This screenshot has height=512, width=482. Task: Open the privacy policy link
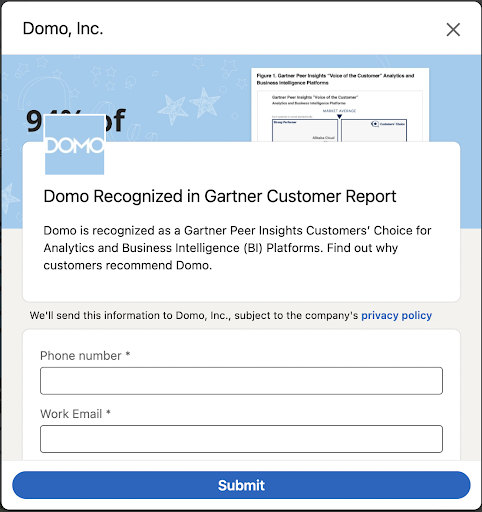pyautogui.click(x=396, y=315)
